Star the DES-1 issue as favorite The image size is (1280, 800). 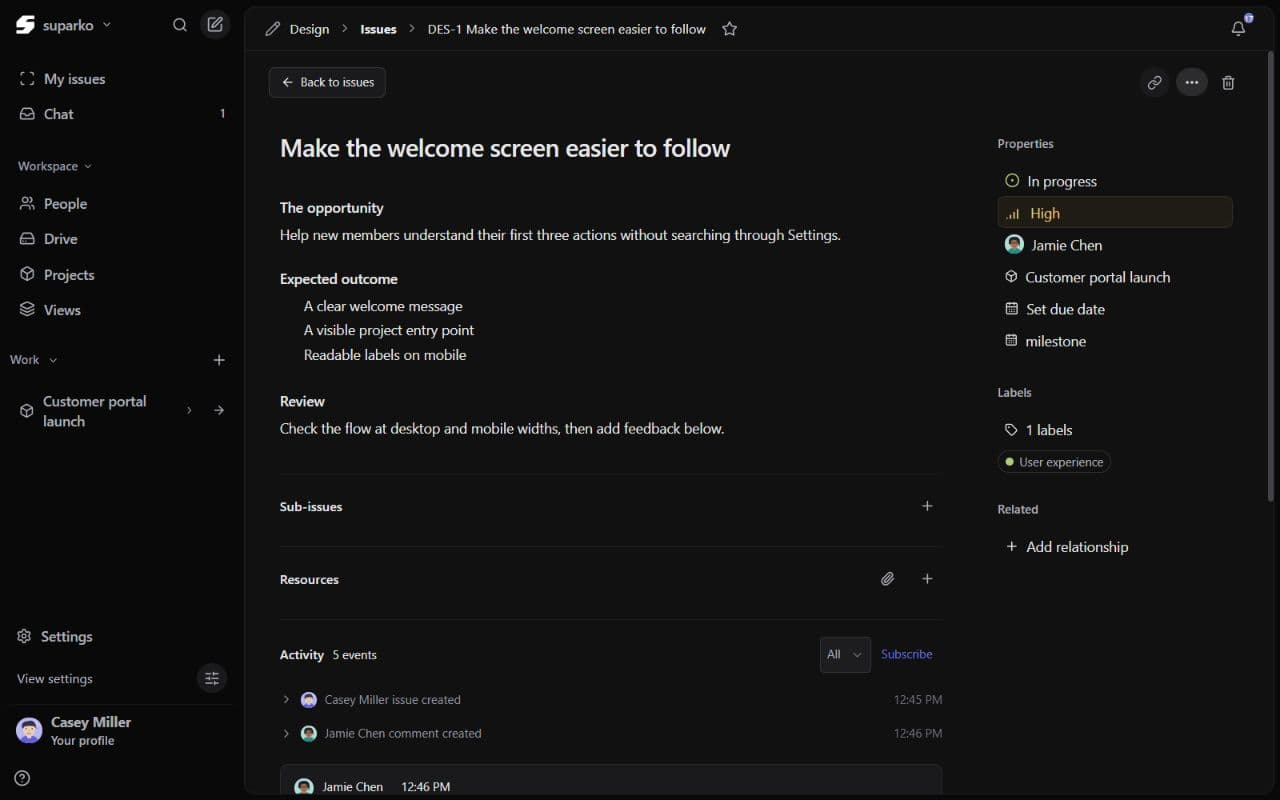pyautogui.click(x=730, y=29)
